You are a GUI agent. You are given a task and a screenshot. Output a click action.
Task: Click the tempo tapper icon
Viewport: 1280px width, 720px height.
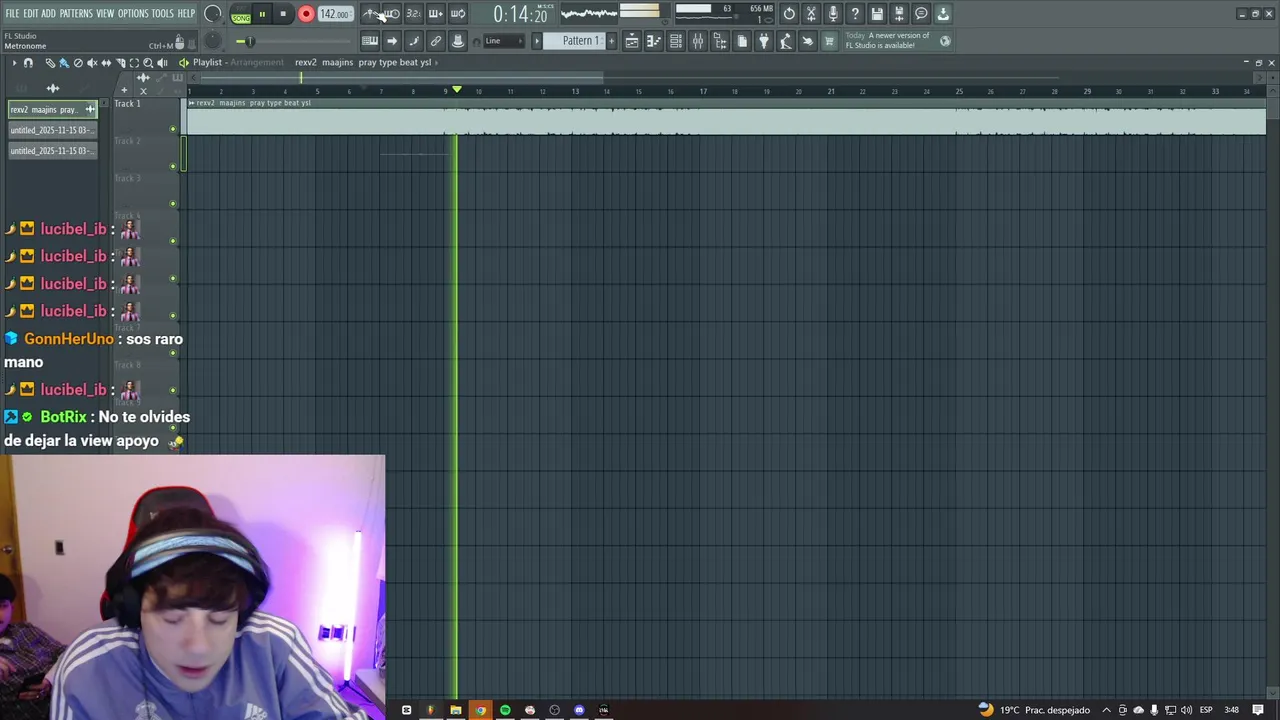point(786,41)
